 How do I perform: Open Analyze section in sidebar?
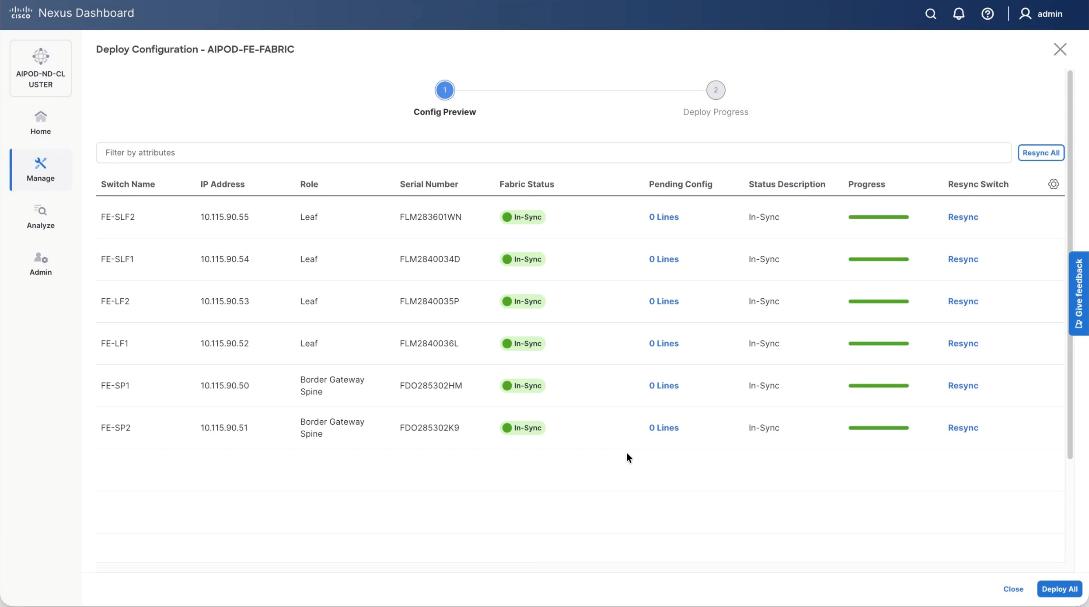coord(40,216)
